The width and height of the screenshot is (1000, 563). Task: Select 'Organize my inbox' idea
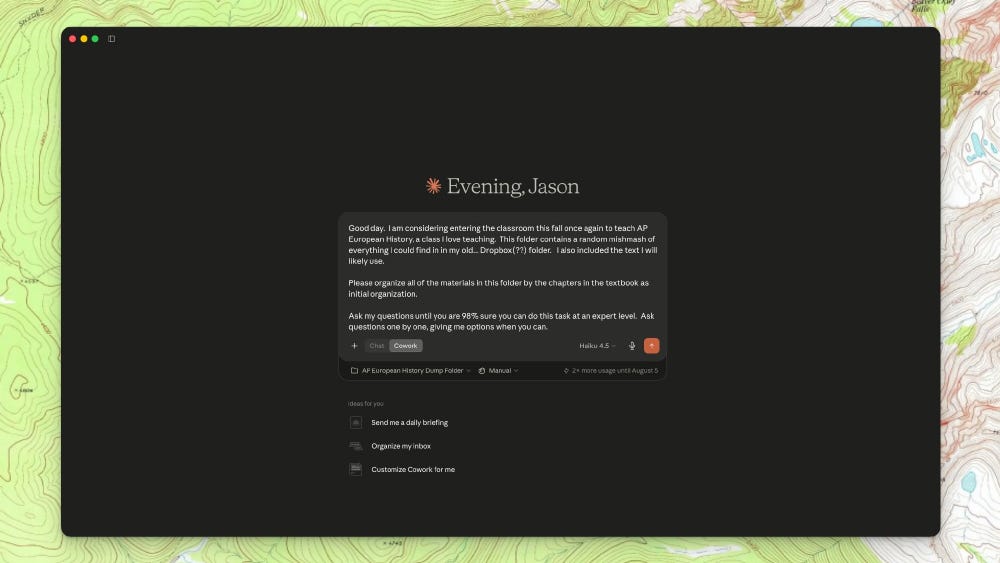[x=401, y=446]
